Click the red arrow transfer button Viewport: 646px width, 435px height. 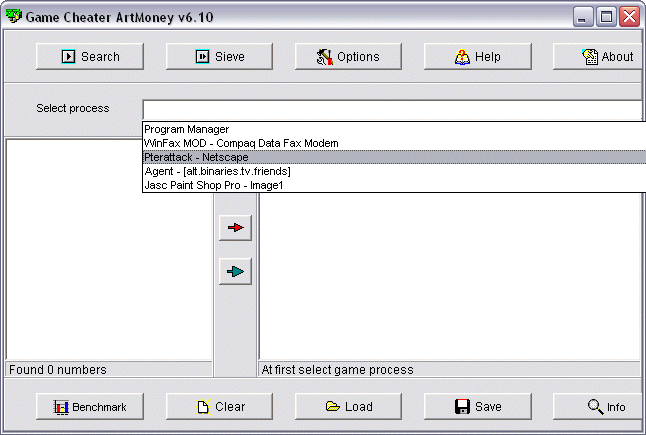tap(235, 228)
